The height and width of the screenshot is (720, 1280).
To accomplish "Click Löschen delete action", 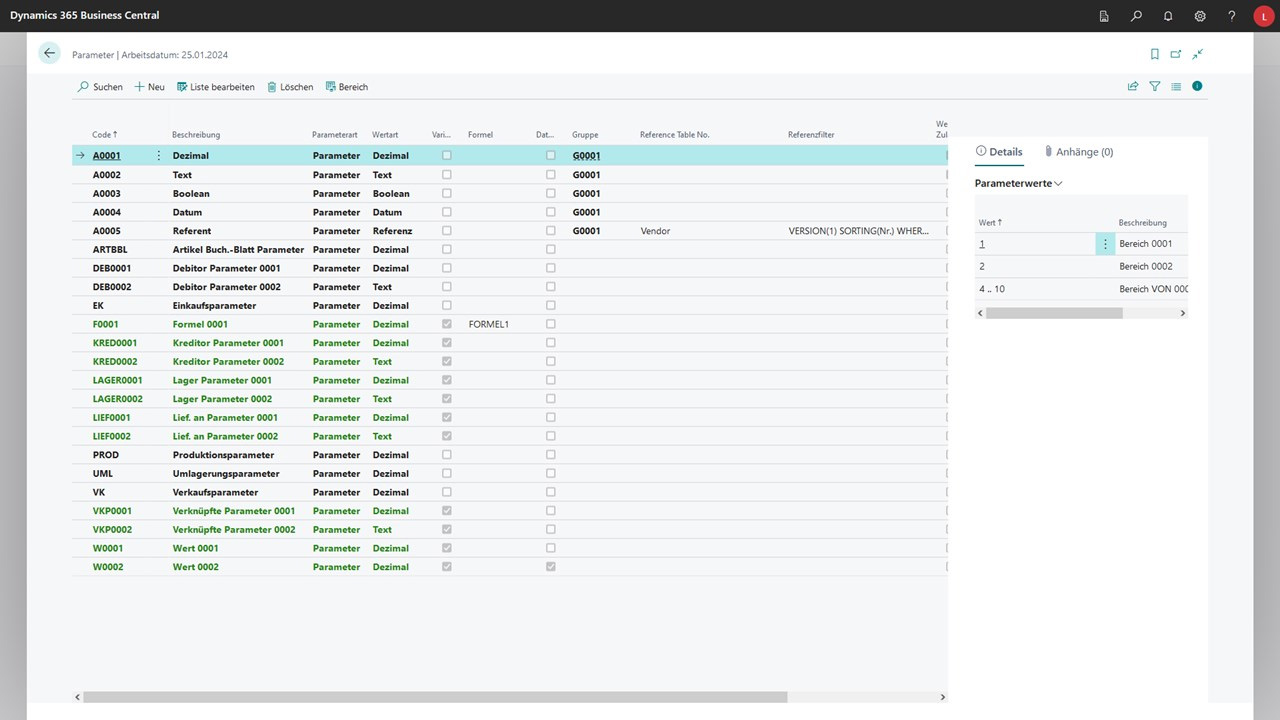I will pos(290,87).
